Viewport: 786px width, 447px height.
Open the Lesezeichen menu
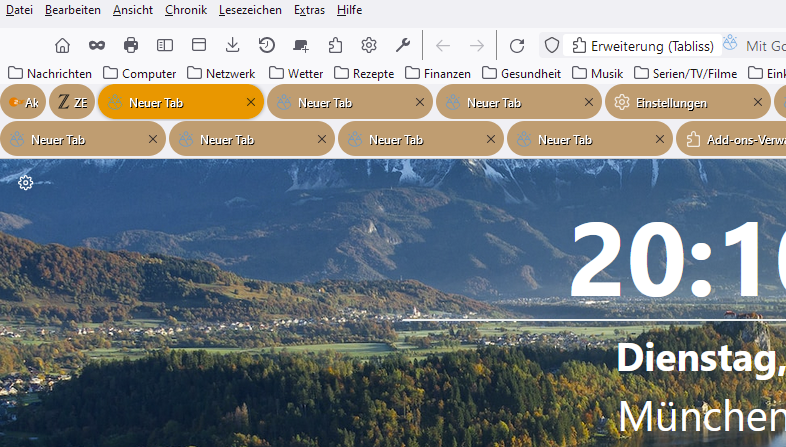pos(250,10)
